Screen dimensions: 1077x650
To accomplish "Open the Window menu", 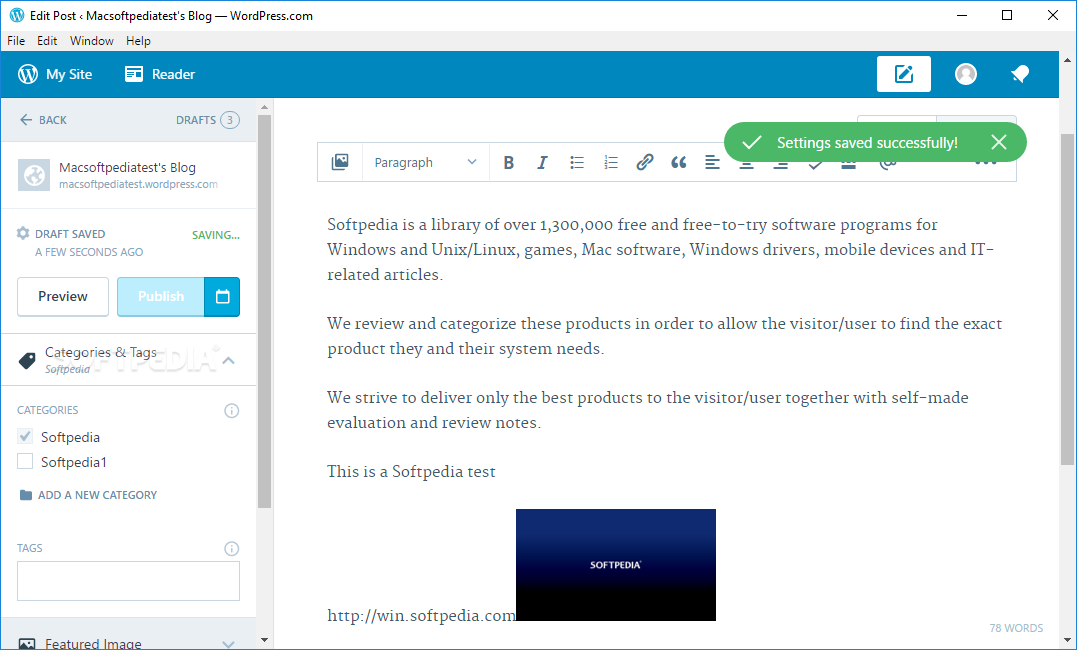I will (91, 41).
